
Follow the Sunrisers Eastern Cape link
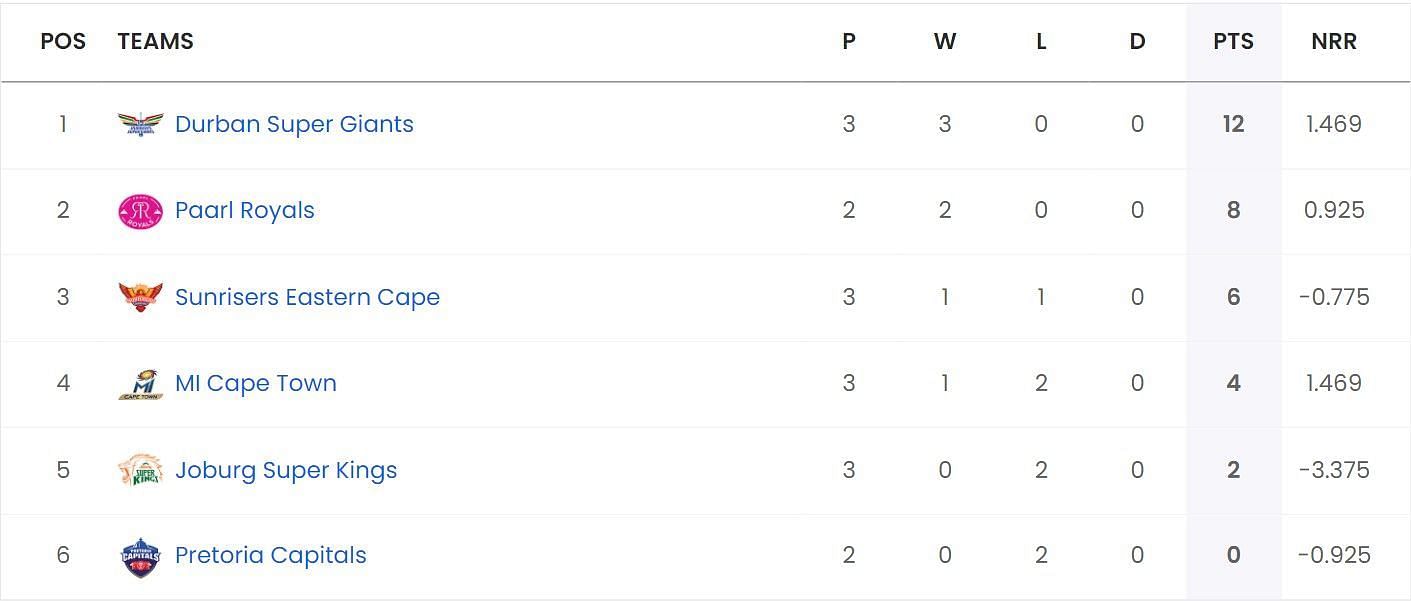click(307, 297)
